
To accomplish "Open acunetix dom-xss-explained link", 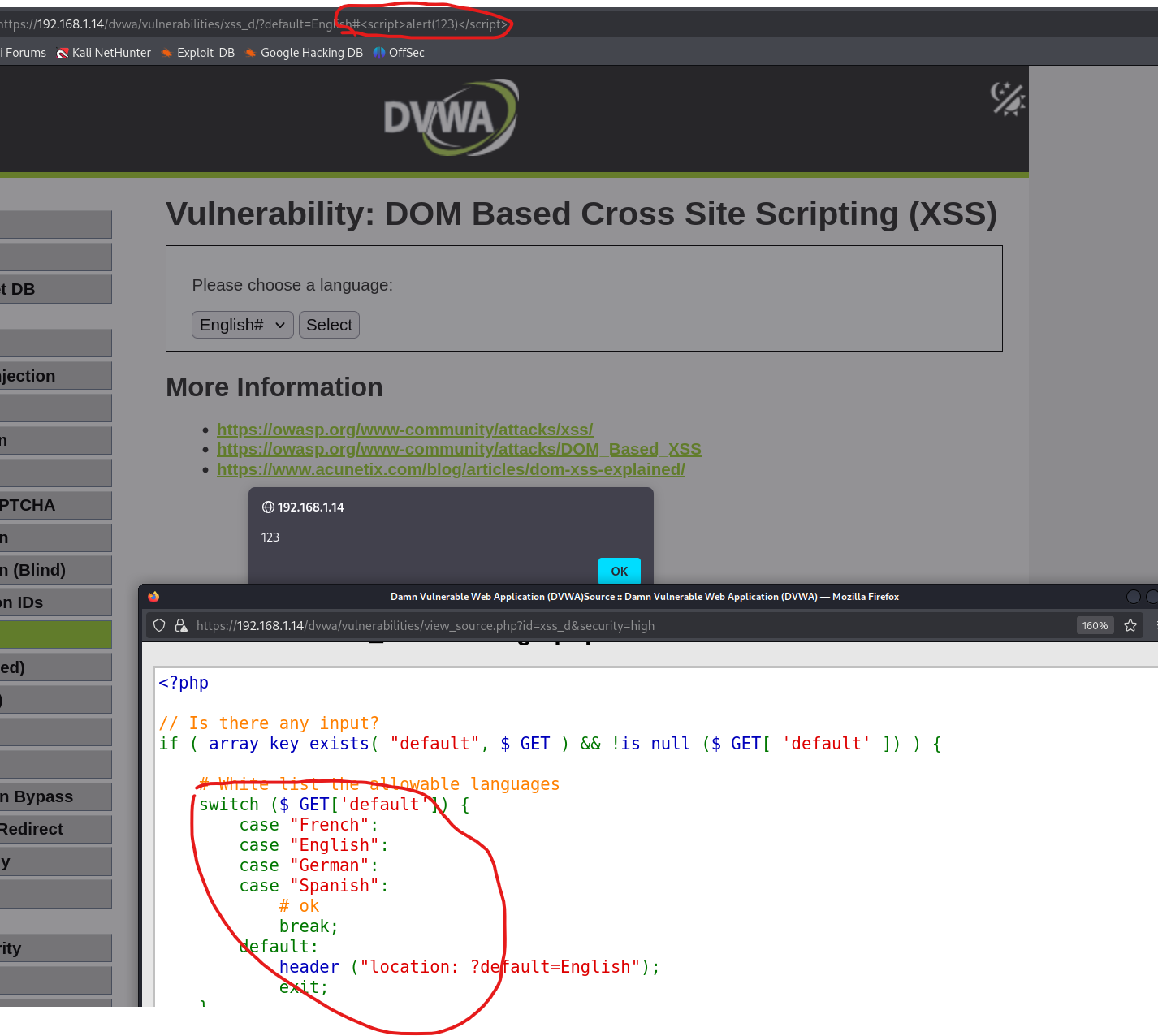I will pyautogui.click(x=451, y=469).
